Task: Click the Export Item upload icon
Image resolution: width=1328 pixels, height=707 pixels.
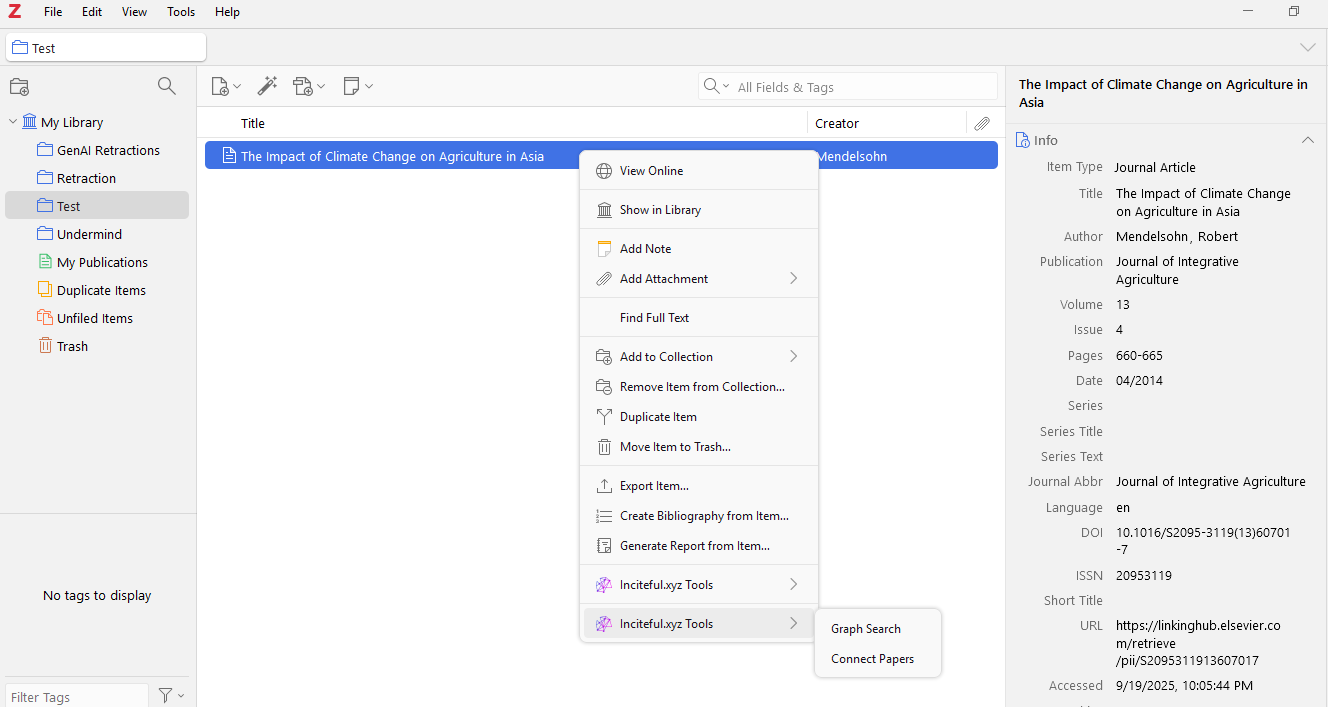Action: [x=604, y=486]
